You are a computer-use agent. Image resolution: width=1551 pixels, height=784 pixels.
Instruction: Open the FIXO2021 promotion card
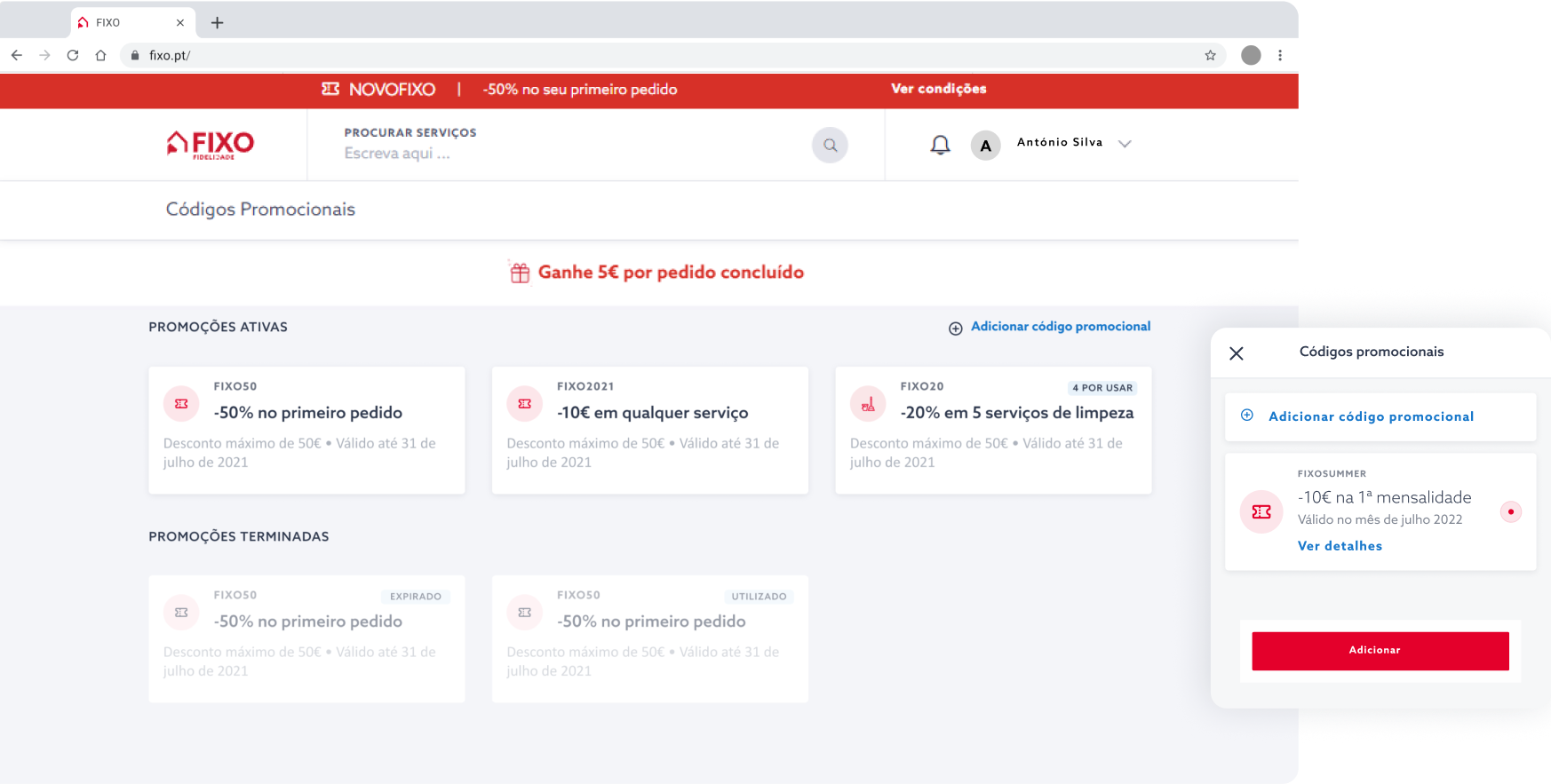click(649, 430)
